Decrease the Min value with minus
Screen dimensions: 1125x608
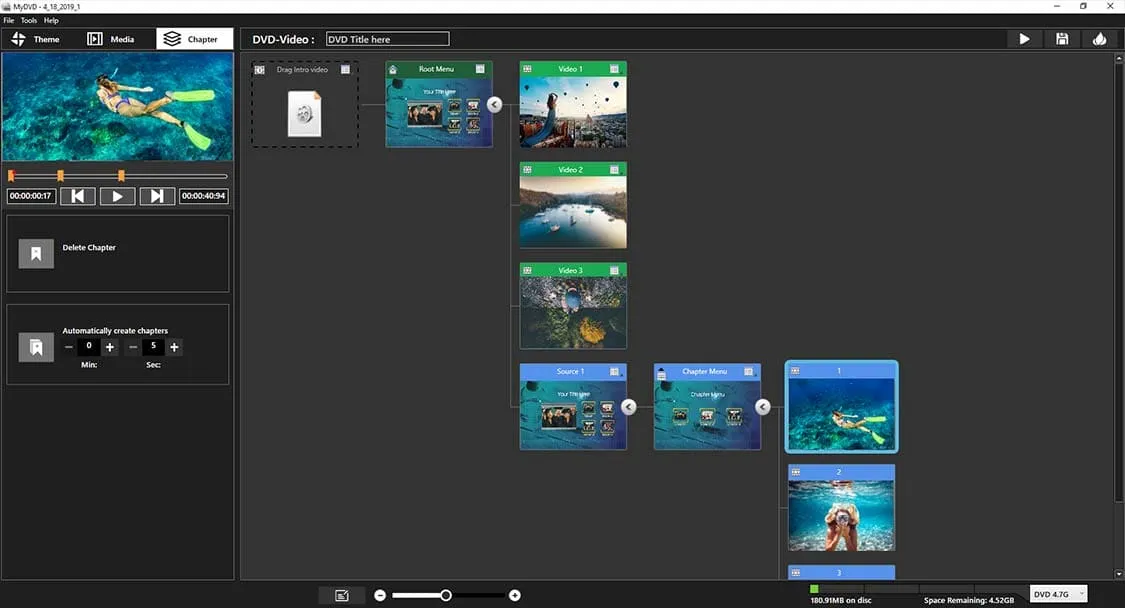tap(69, 347)
